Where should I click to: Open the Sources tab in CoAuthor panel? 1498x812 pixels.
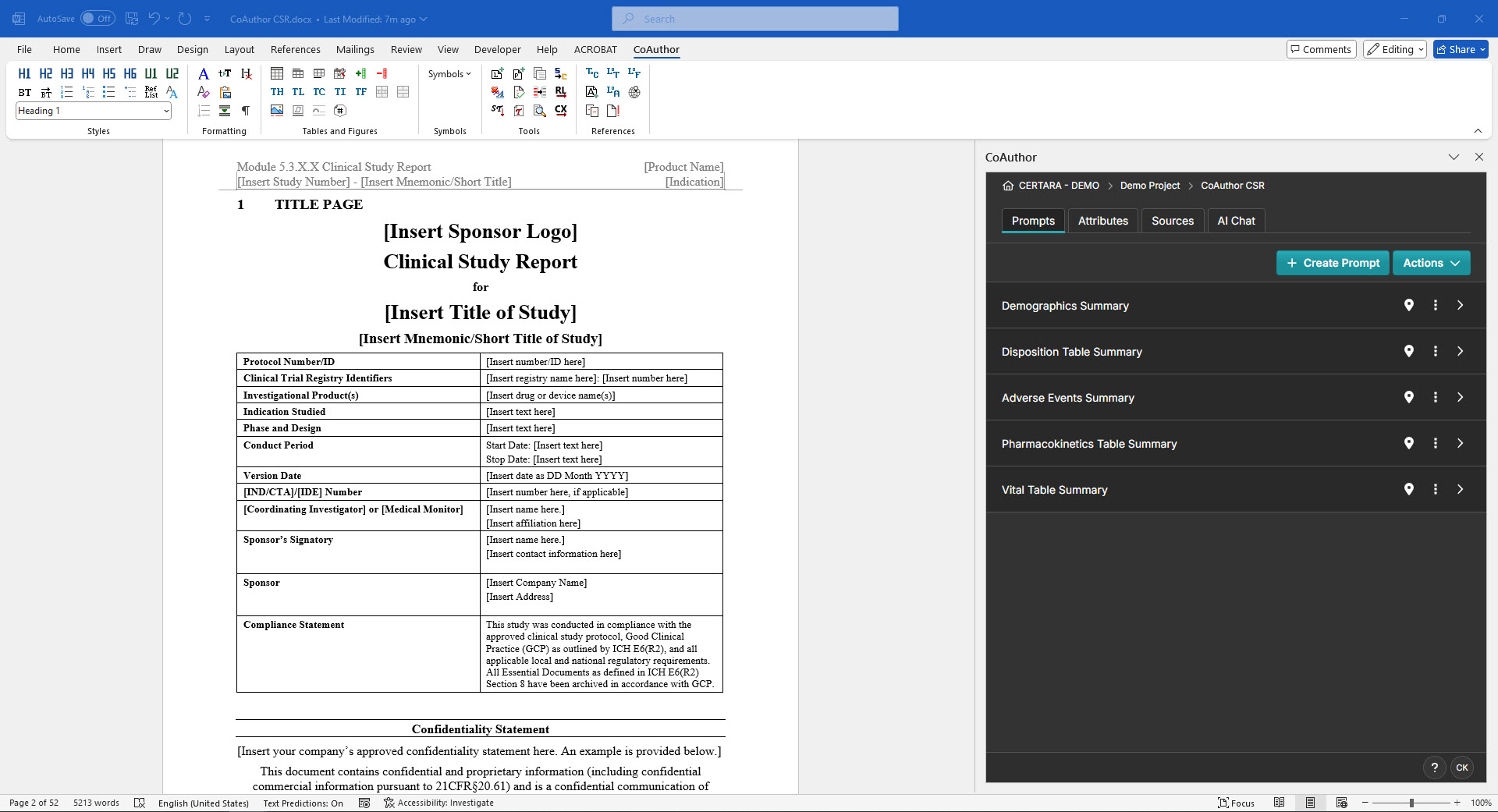click(x=1173, y=221)
